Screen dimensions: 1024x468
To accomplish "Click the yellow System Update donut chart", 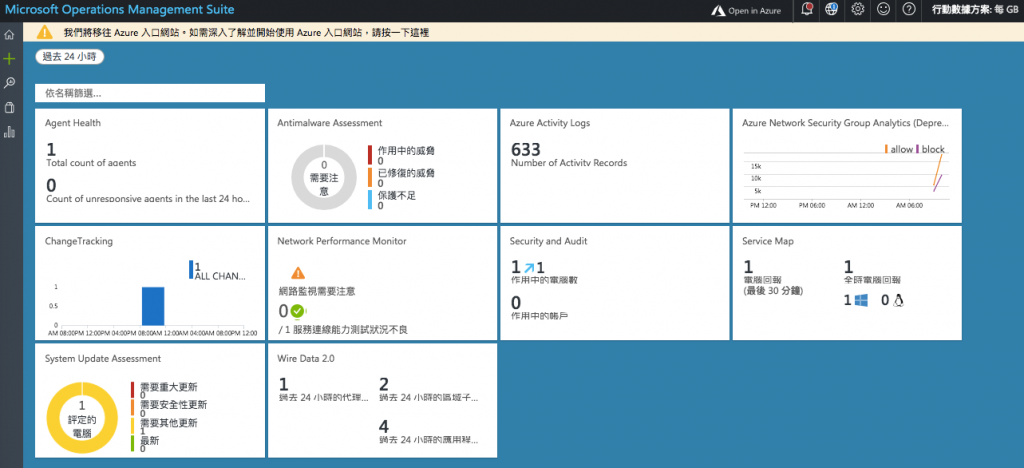I will click(82, 418).
